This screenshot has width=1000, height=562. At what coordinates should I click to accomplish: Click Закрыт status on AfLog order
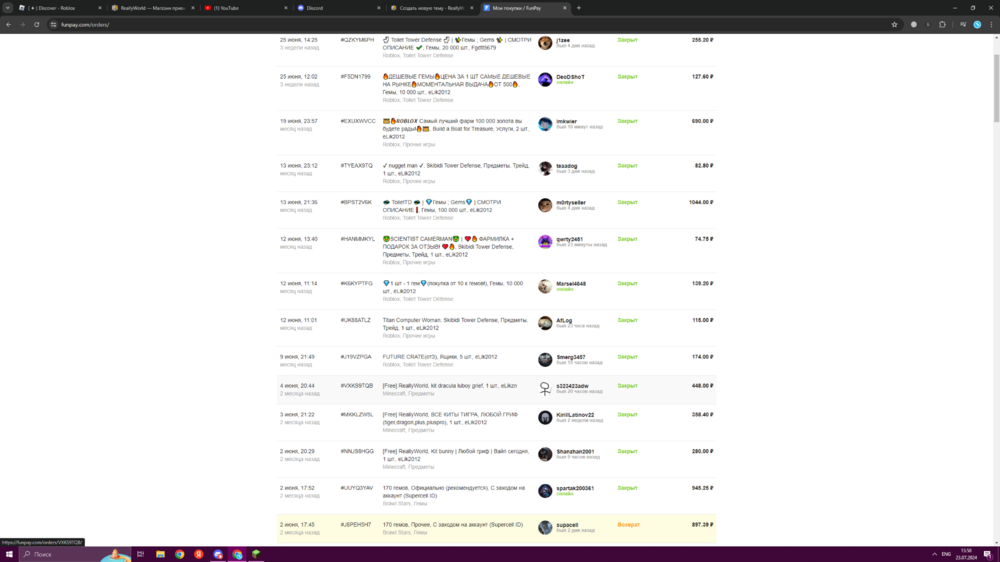(627, 320)
